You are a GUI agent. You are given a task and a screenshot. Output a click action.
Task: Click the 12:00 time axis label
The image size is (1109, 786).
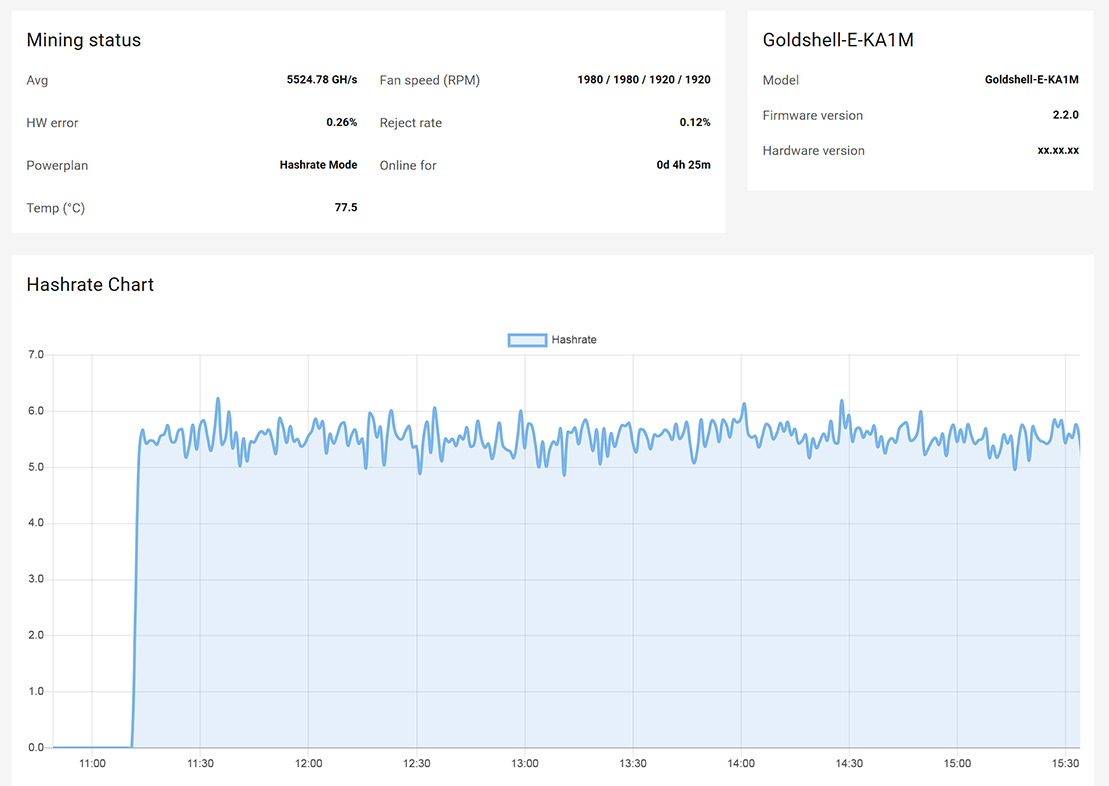click(308, 764)
